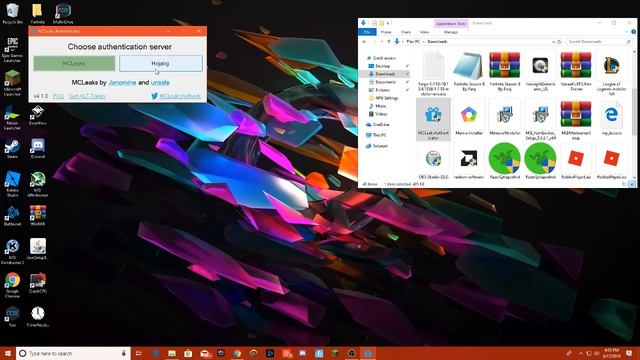The width and height of the screenshot is (640, 360).
Task: Click the taskbar search box
Action: [x=73, y=353]
